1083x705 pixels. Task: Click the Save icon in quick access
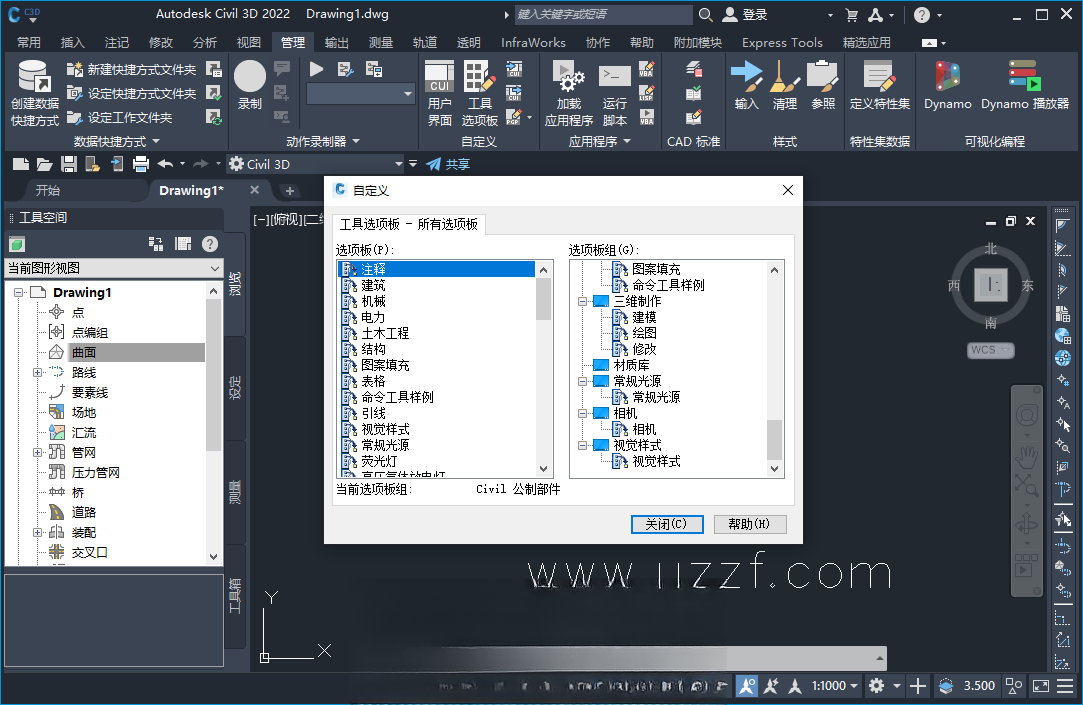click(68, 164)
